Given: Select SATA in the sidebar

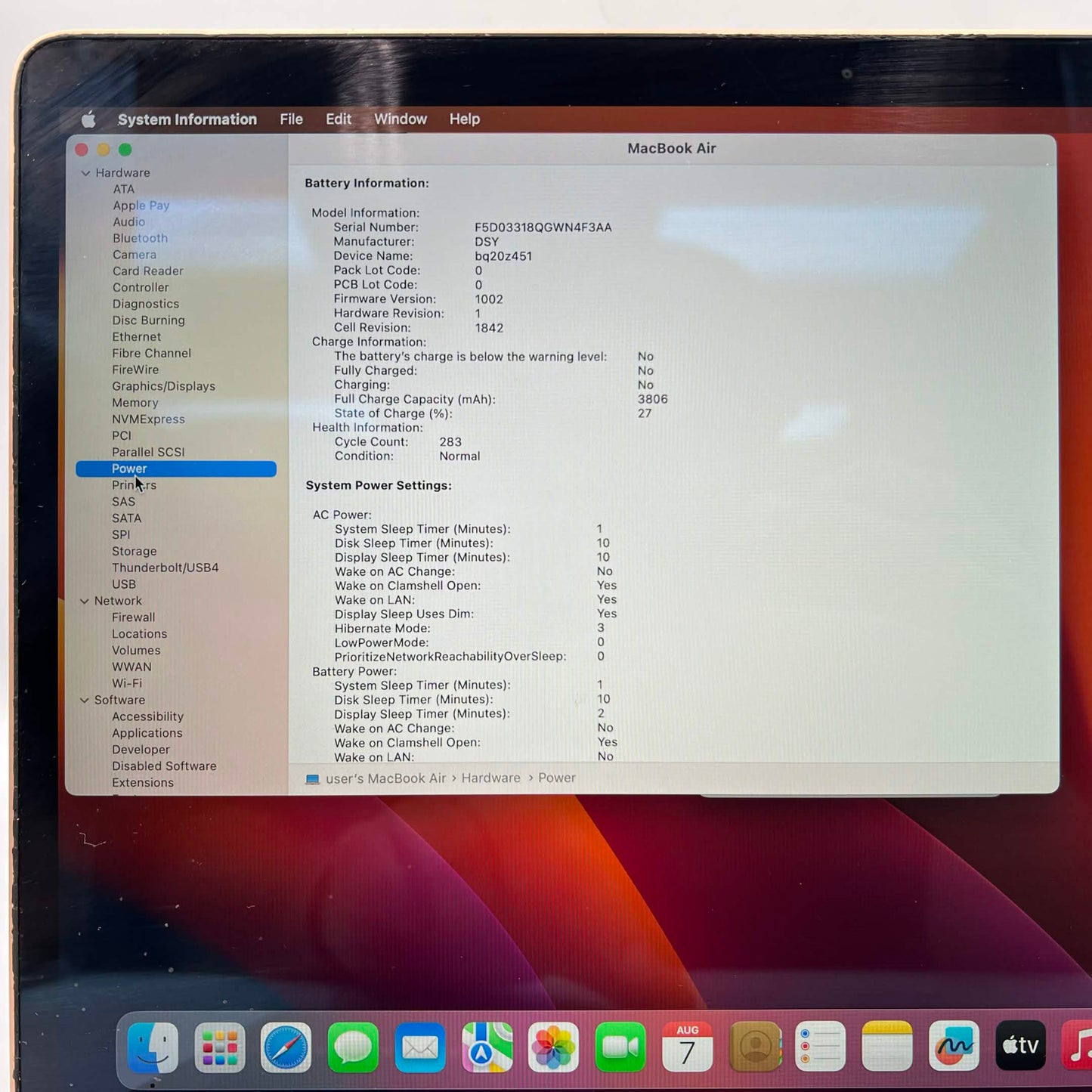Looking at the screenshot, I should pyautogui.click(x=127, y=519).
